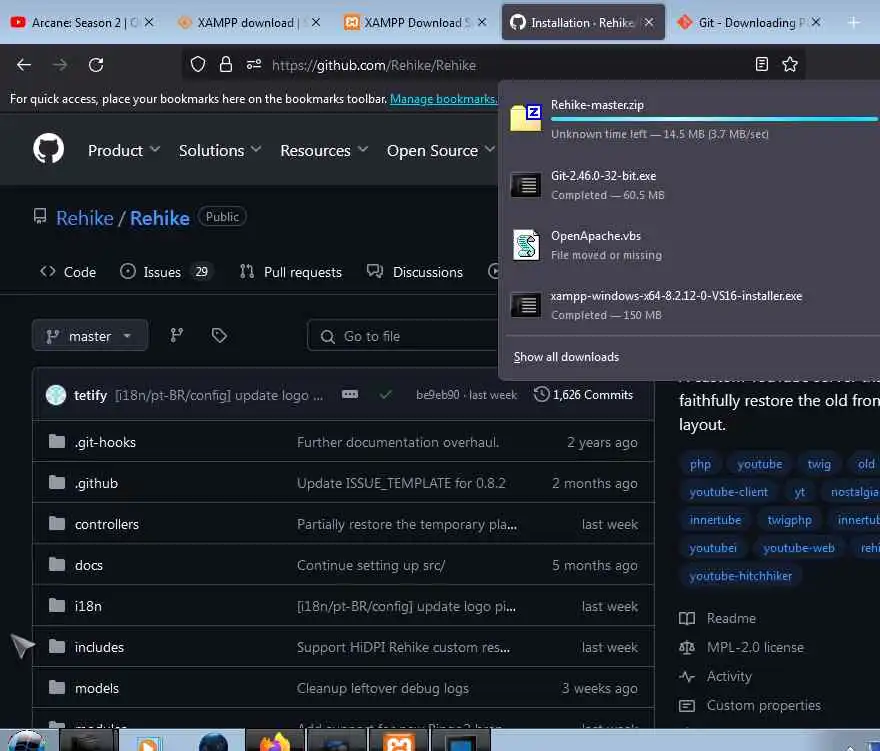Click the Windows Start button
The height and width of the screenshot is (751, 880).
(26, 740)
